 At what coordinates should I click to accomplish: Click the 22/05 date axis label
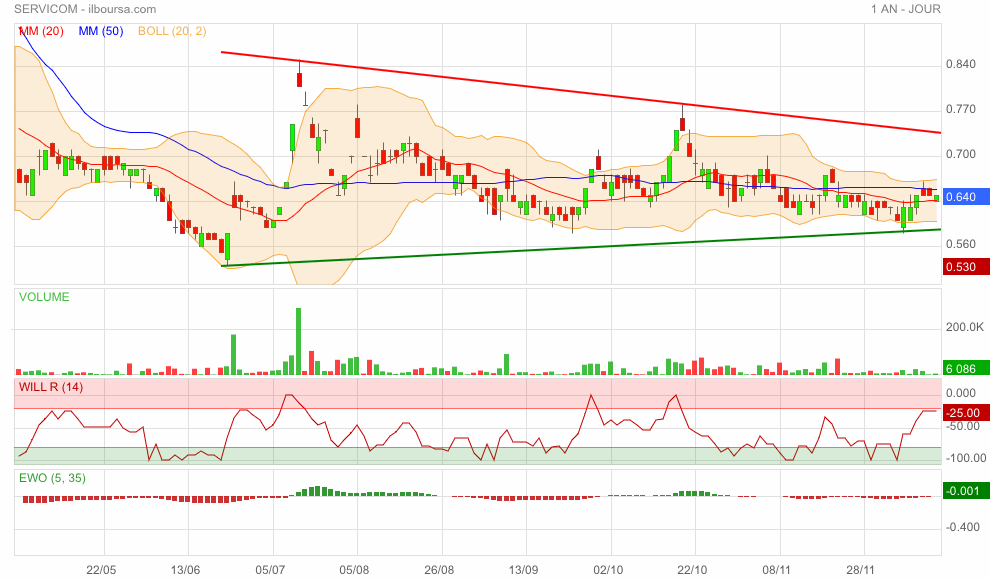[101, 570]
